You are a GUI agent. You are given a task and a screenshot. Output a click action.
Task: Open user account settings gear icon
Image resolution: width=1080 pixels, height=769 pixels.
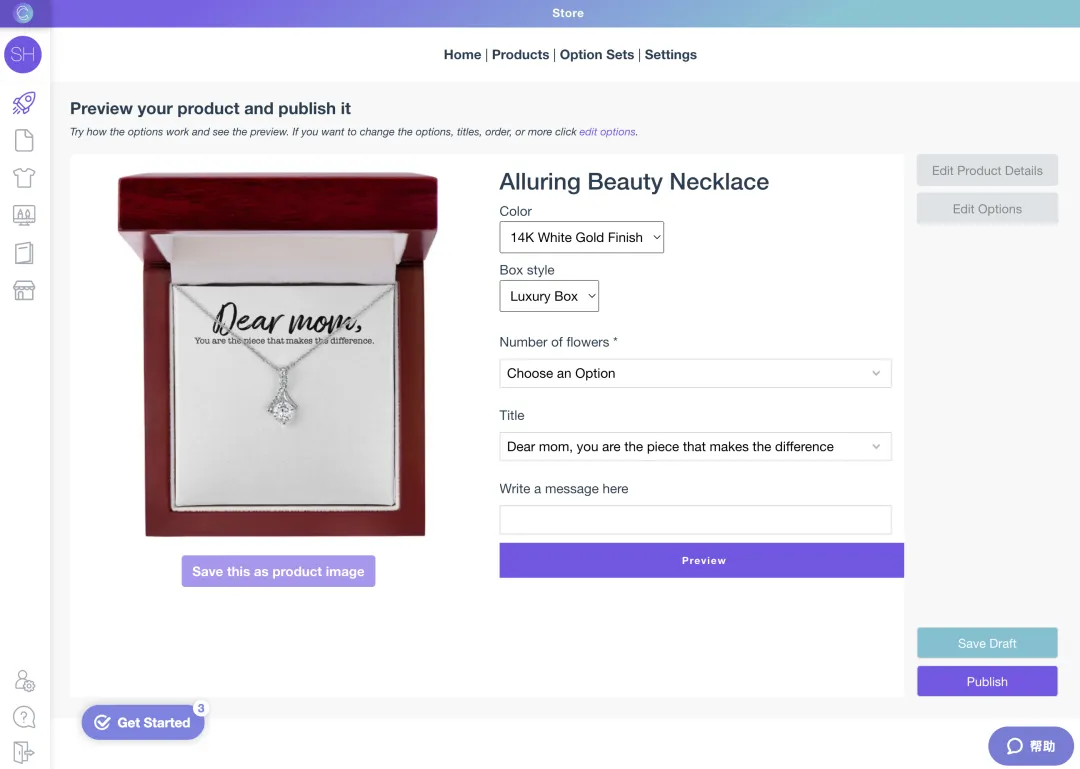click(25, 681)
